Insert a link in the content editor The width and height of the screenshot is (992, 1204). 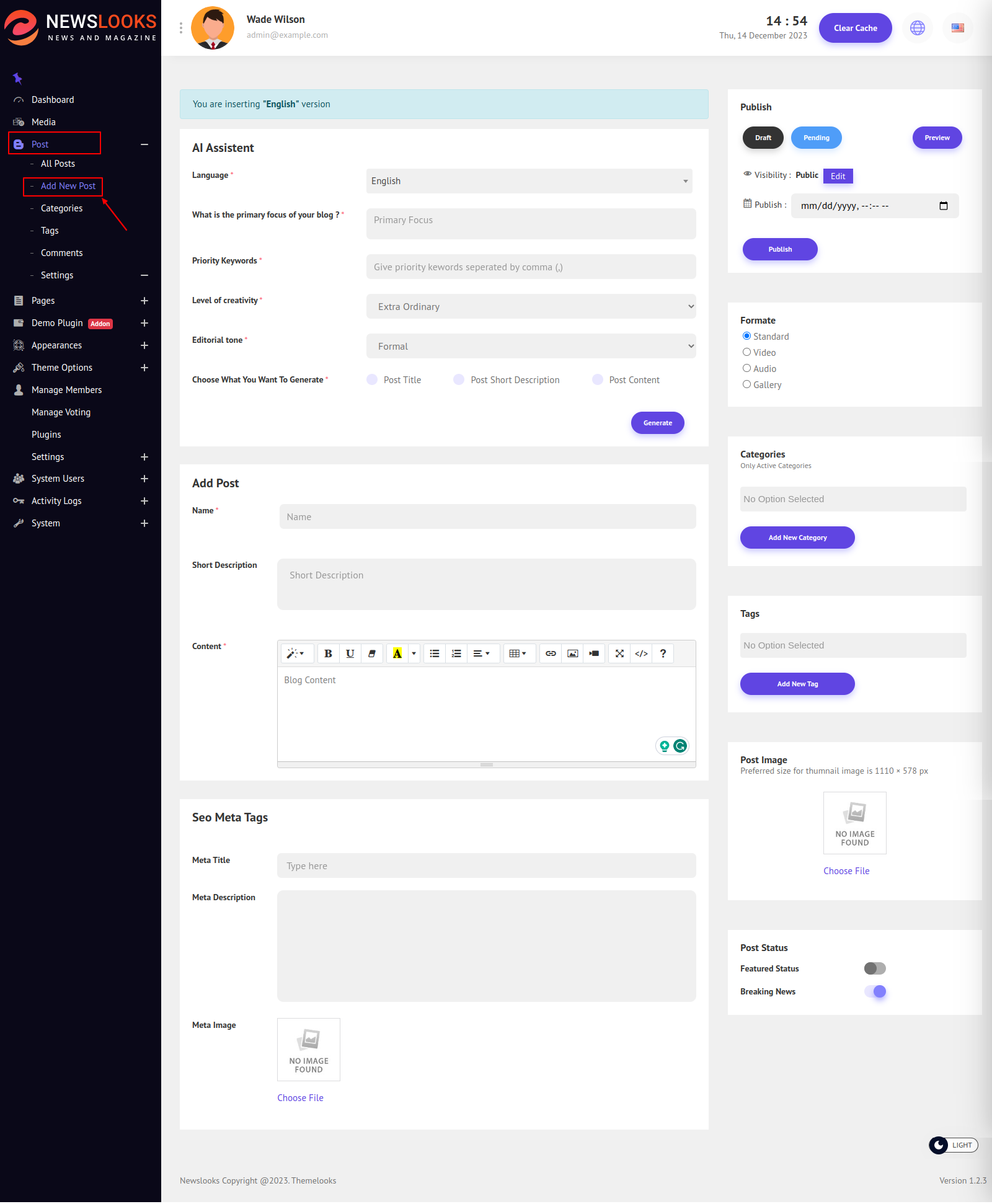(551, 653)
